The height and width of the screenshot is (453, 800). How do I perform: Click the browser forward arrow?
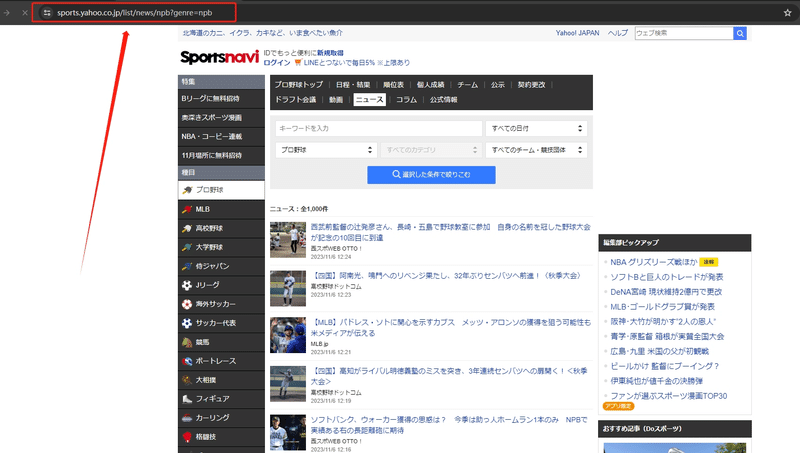click(7, 13)
